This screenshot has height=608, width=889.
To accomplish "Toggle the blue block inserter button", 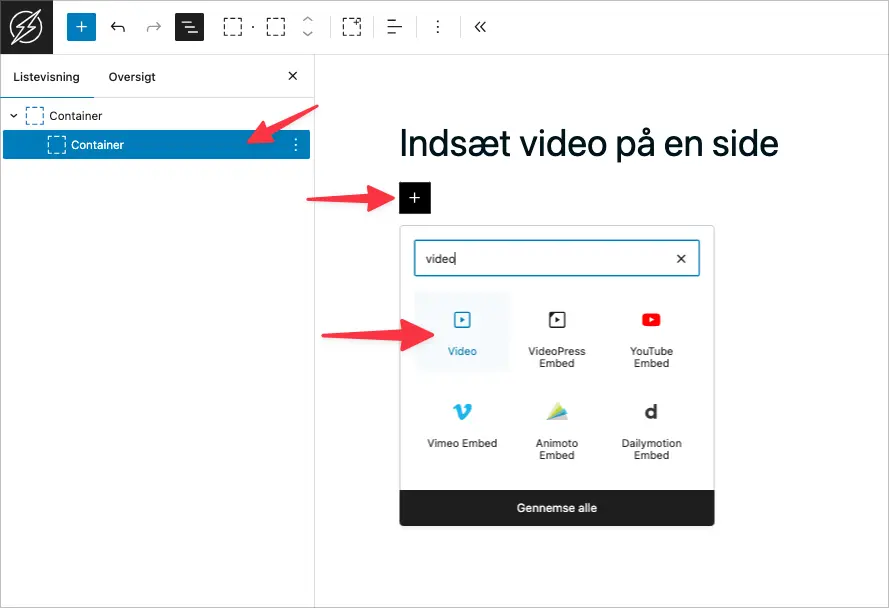I will [x=81, y=27].
